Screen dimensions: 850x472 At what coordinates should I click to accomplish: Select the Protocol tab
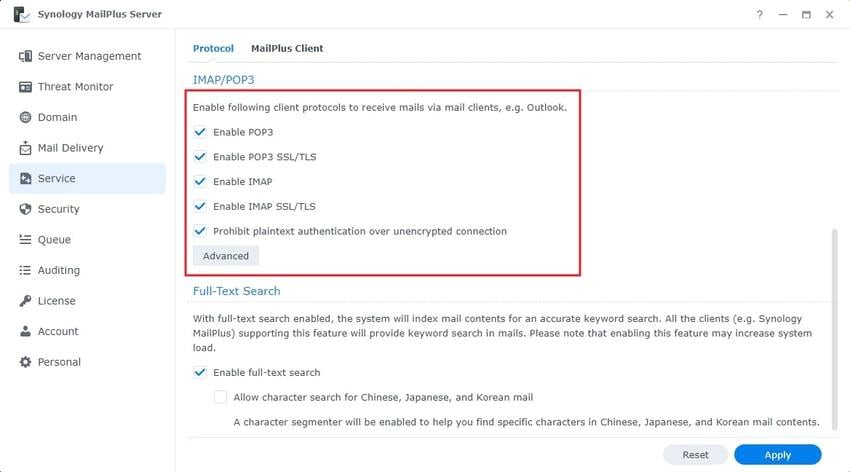point(213,48)
